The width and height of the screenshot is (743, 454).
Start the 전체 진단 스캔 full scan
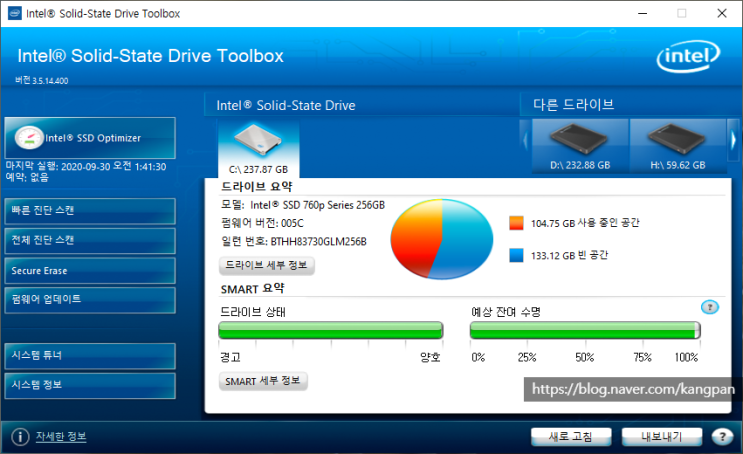90,241
